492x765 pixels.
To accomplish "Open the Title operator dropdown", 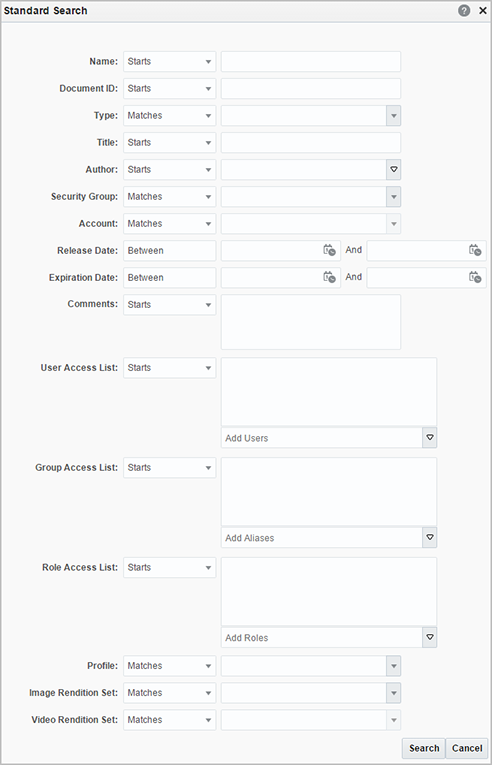I will tap(169, 142).
